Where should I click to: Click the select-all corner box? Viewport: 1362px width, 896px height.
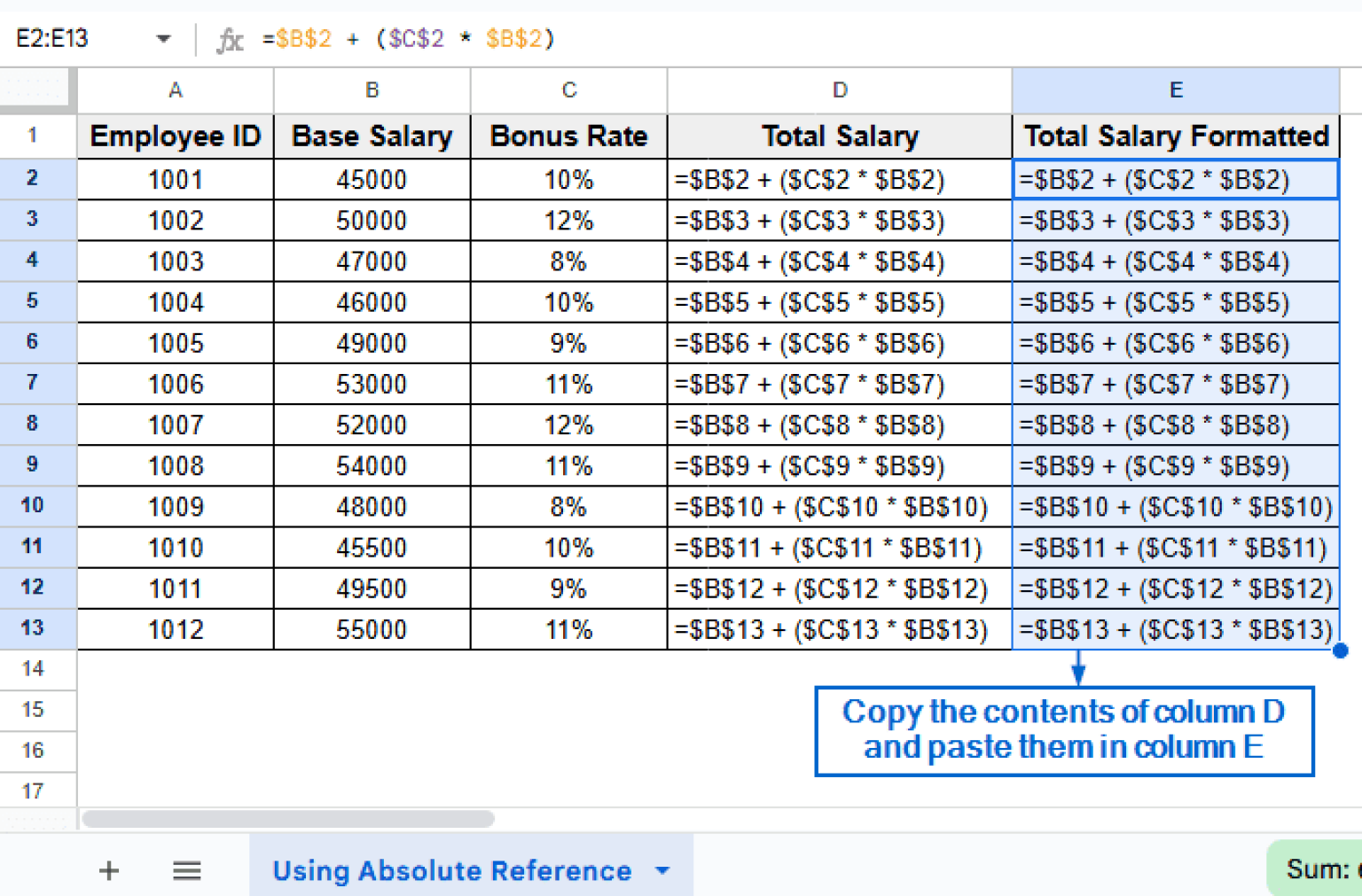[37, 90]
